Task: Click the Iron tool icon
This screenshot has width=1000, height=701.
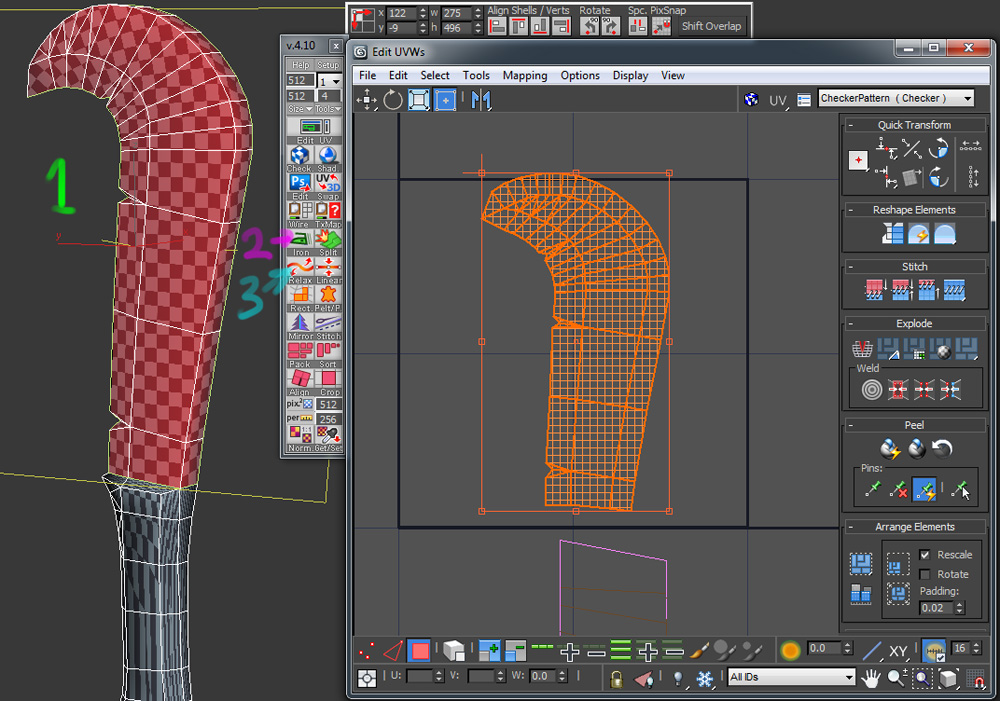Action: pyautogui.click(x=300, y=239)
